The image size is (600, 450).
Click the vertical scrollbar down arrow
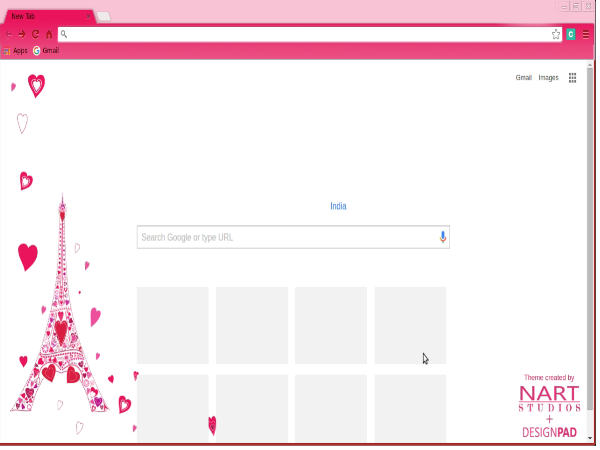(590, 437)
